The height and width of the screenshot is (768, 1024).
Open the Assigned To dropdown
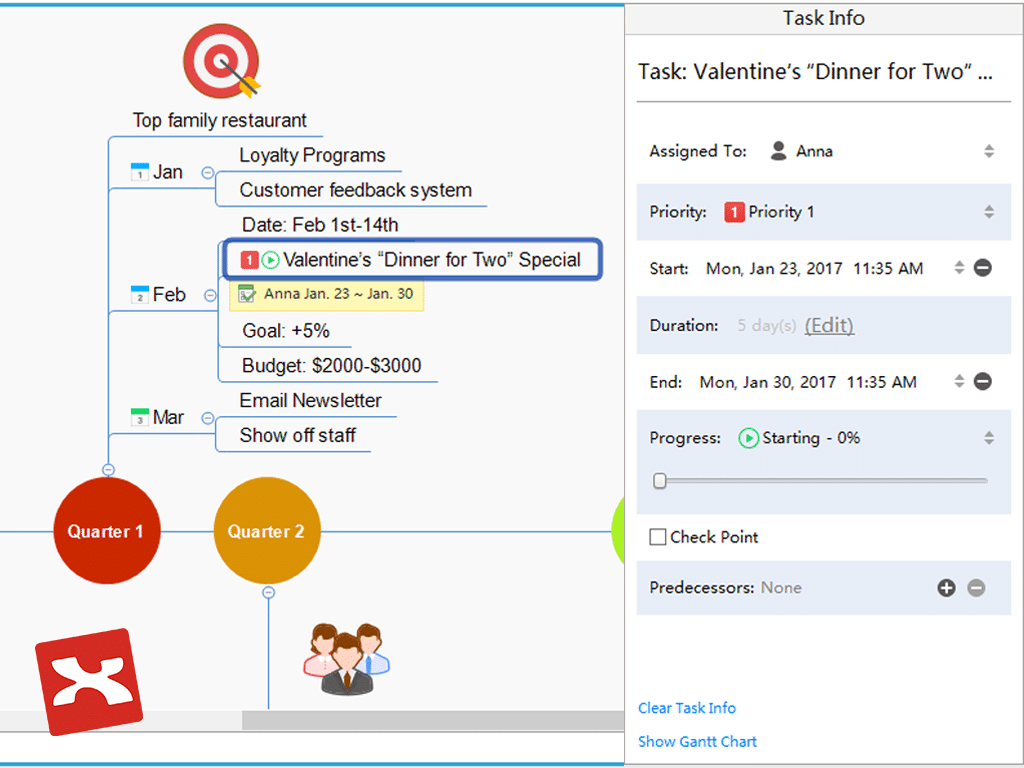pyautogui.click(x=988, y=152)
